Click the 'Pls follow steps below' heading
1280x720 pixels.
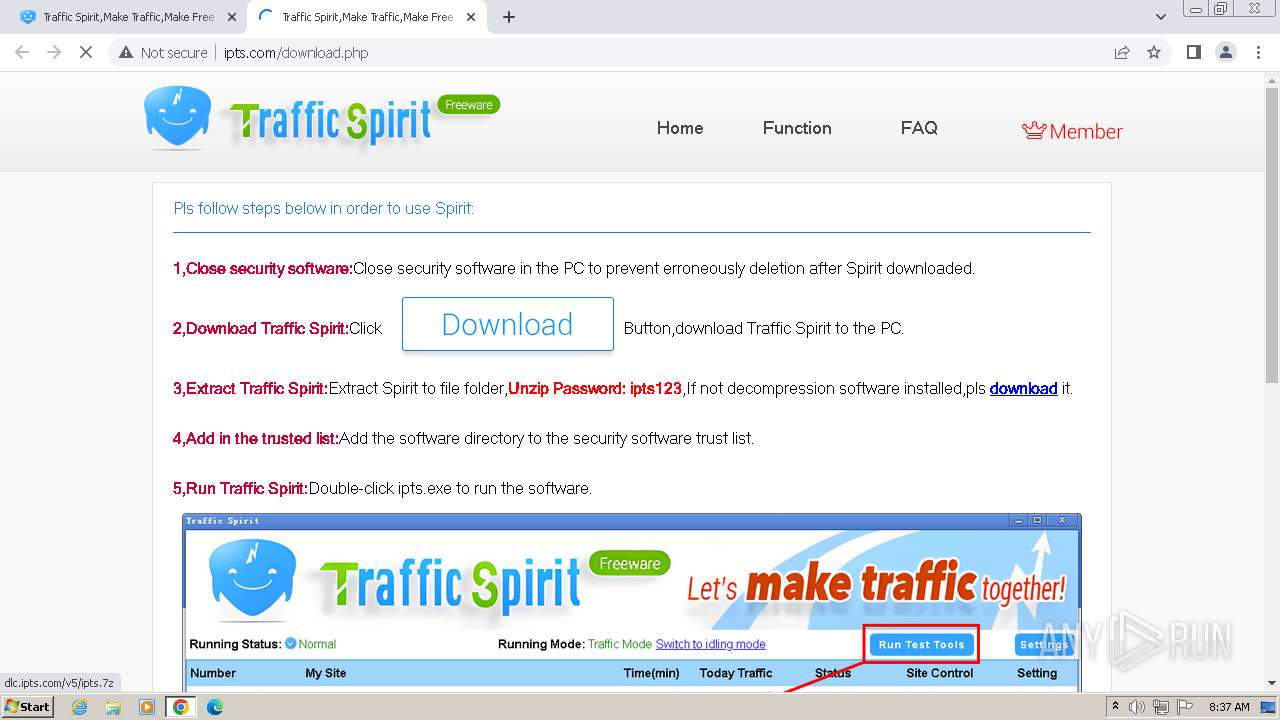[324, 208]
